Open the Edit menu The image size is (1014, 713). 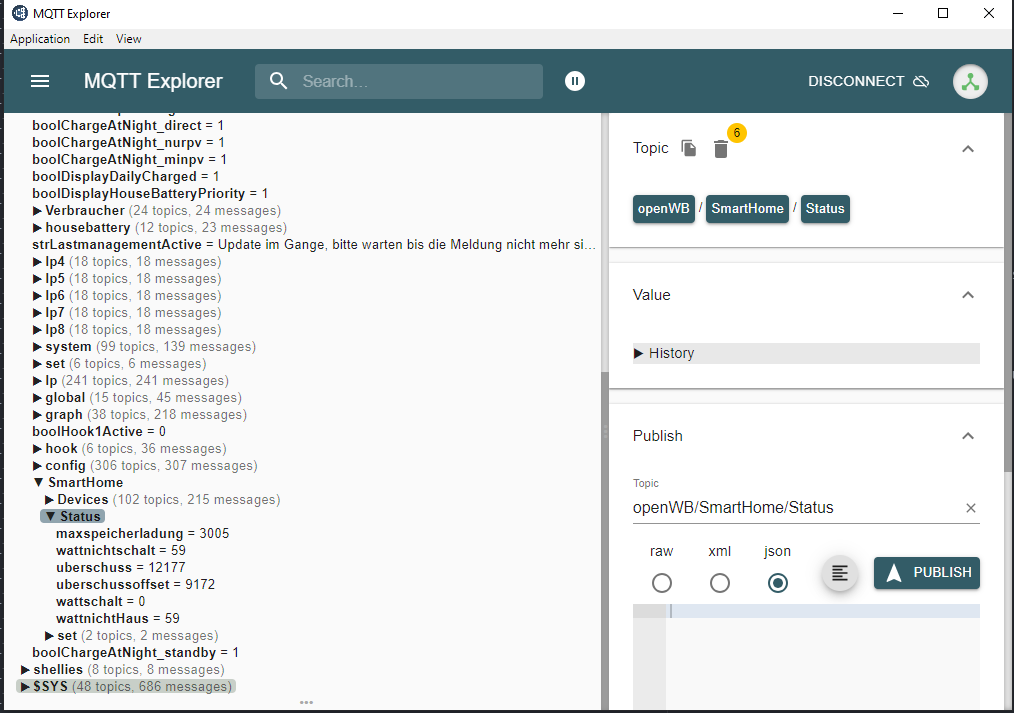[x=93, y=39]
